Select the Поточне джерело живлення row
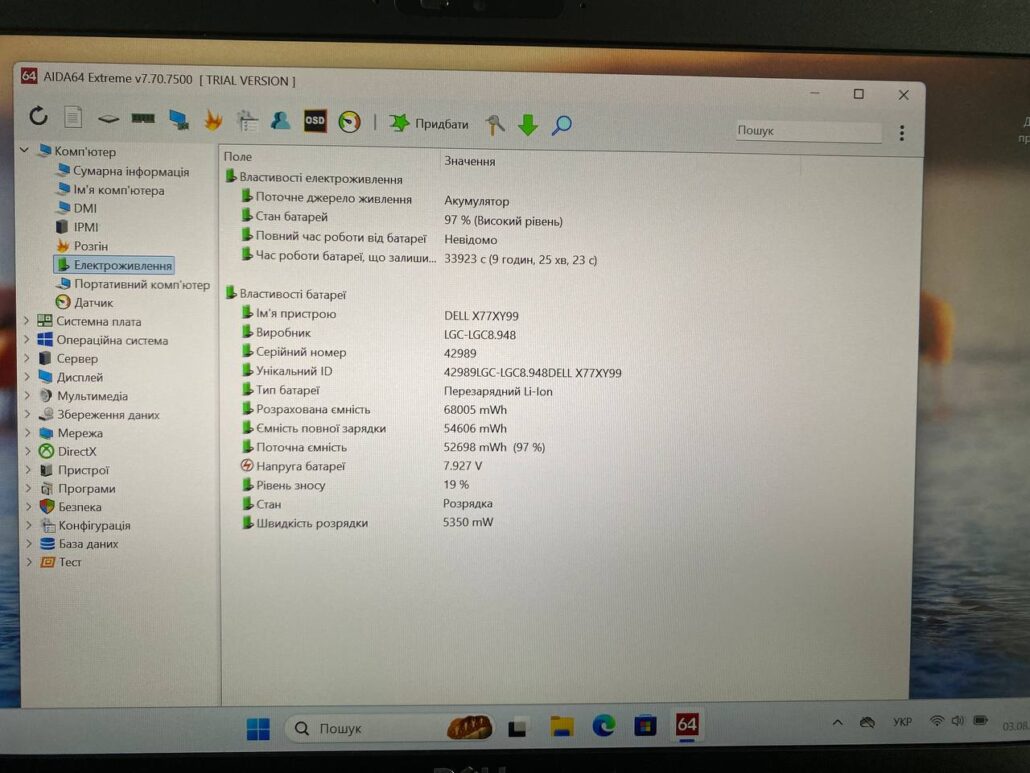 tap(334, 198)
